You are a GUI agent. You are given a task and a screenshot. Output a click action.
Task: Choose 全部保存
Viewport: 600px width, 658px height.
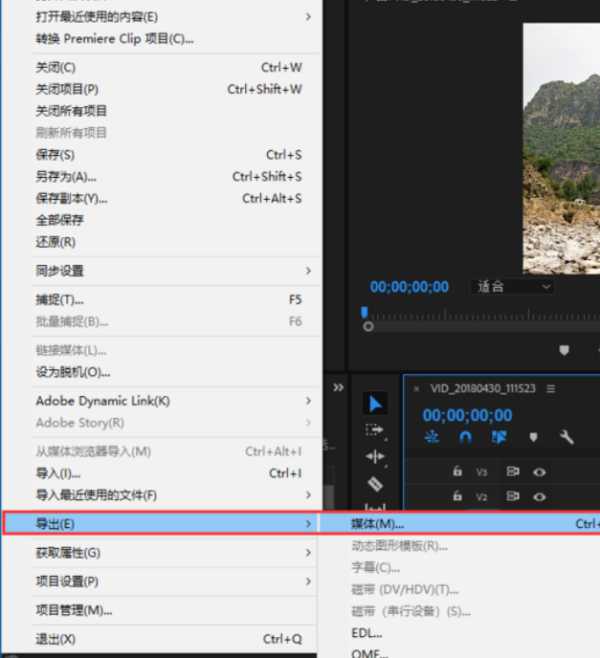(175, 220)
